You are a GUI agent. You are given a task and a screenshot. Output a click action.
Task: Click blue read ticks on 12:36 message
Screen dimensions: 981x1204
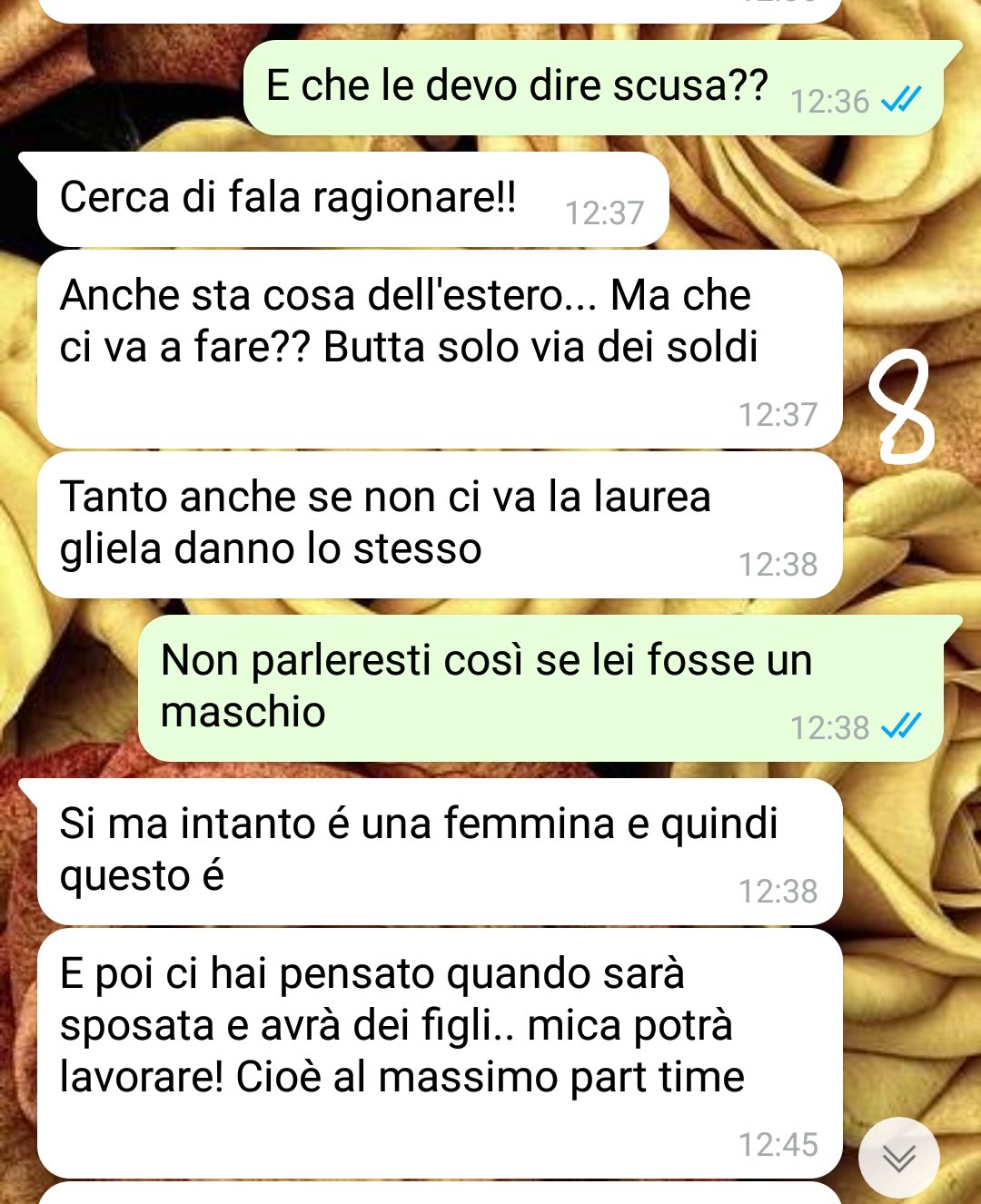click(x=902, y=100)
